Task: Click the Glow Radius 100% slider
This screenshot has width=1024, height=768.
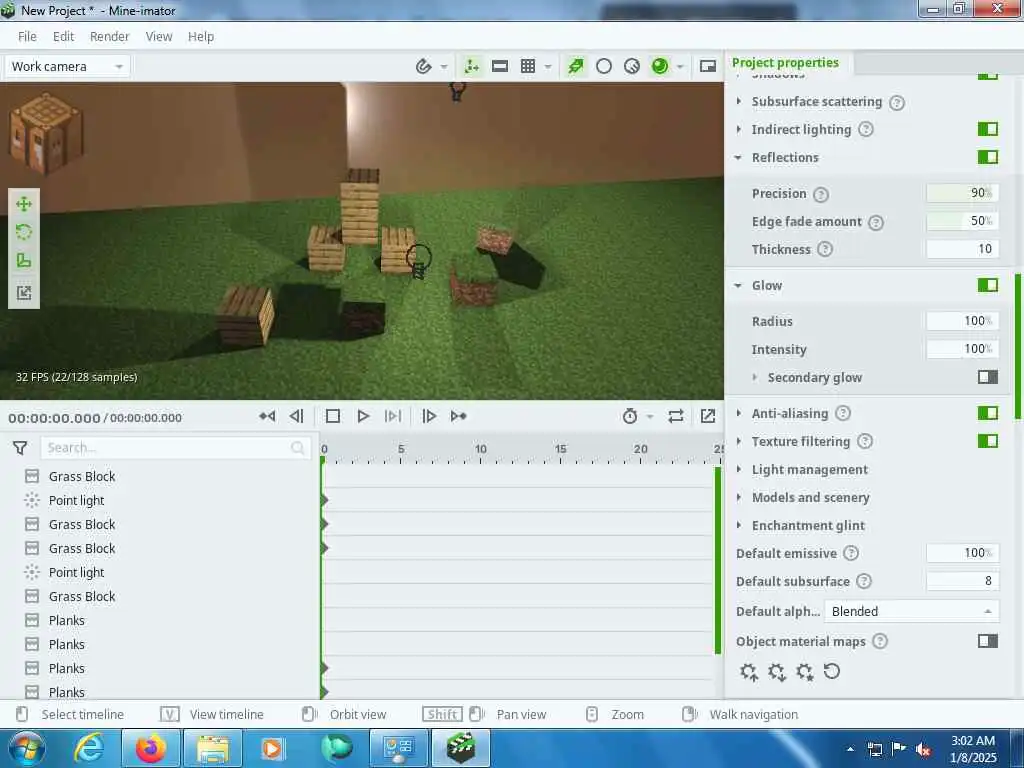Action: [963, 321]
